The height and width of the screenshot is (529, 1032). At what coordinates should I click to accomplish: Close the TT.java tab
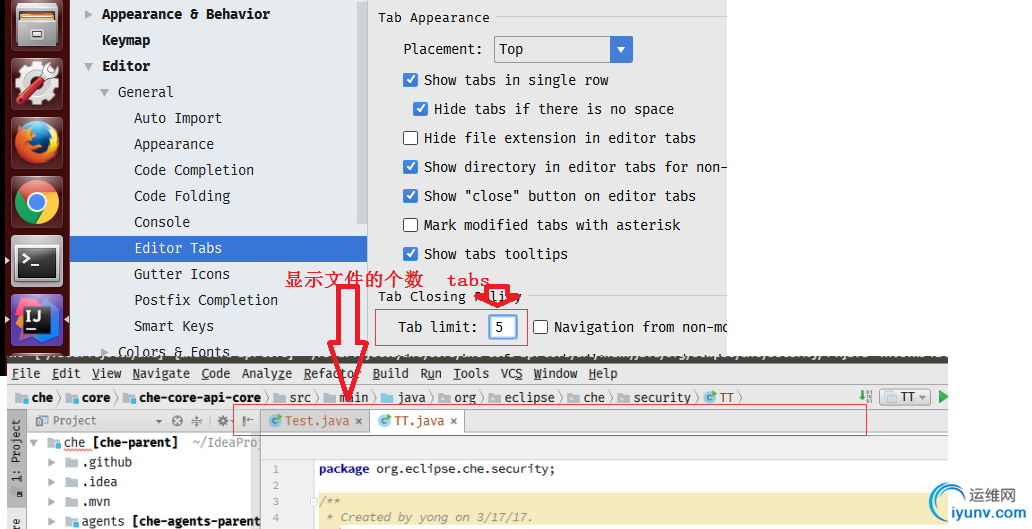[453, 421]
